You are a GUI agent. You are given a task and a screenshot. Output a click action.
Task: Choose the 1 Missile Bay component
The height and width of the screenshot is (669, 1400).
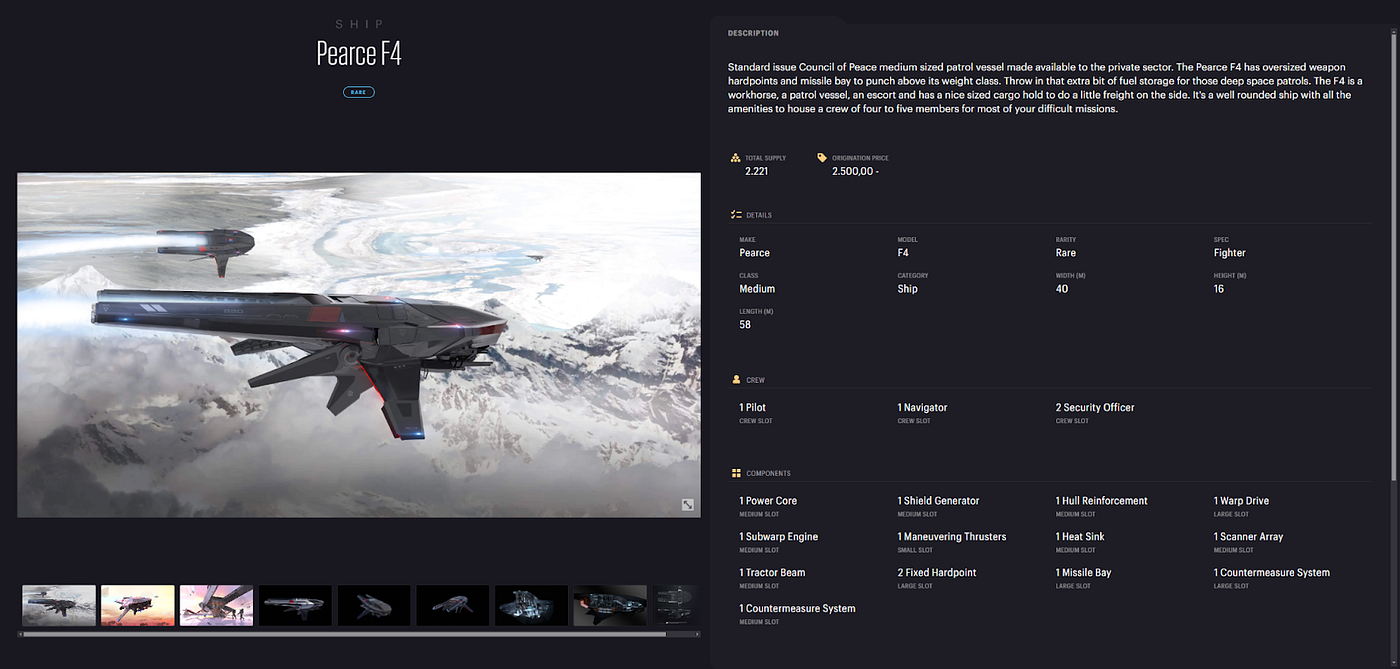tap(1083, 573)
